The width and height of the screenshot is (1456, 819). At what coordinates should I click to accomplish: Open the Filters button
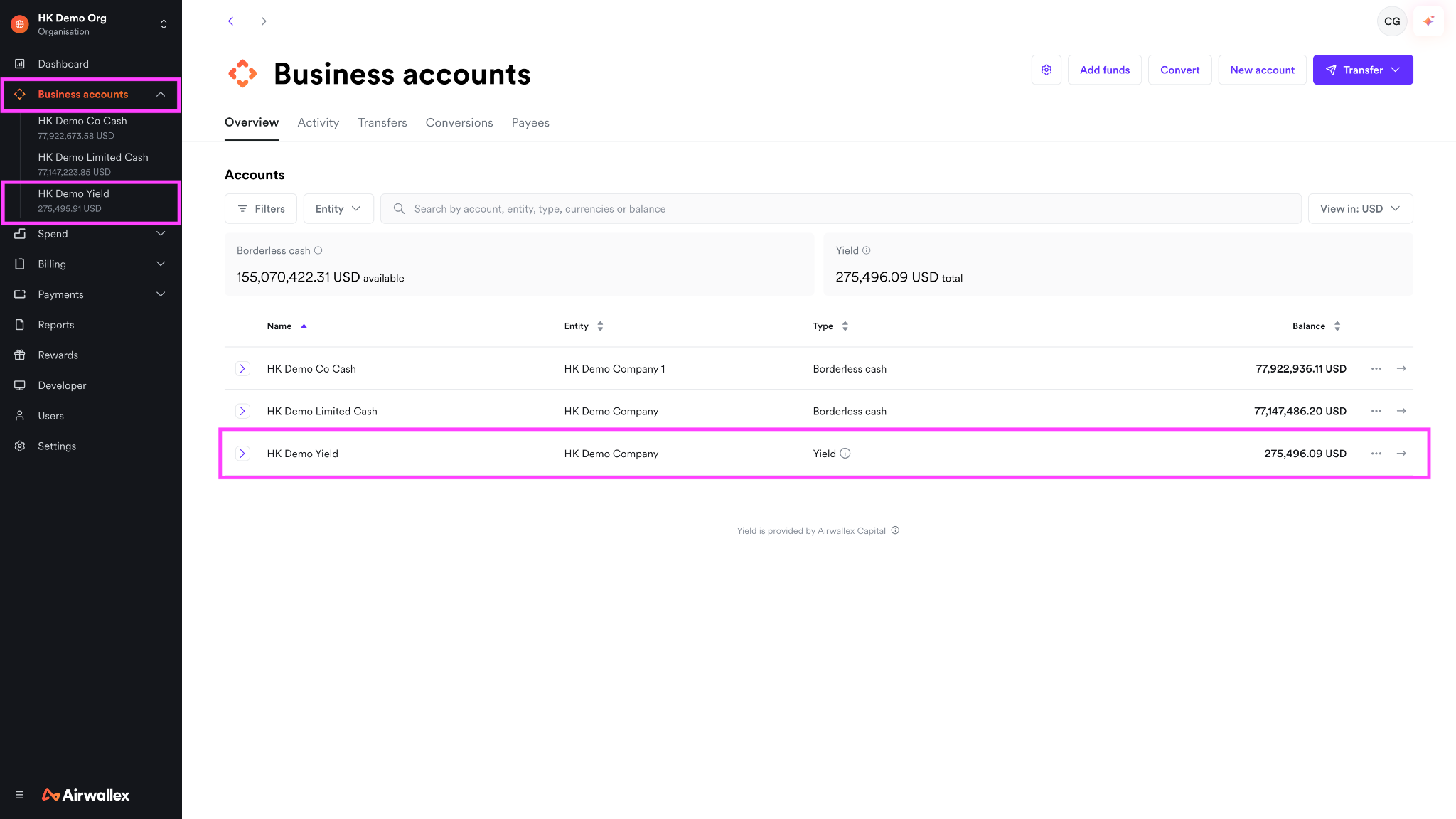coord(261,208)
